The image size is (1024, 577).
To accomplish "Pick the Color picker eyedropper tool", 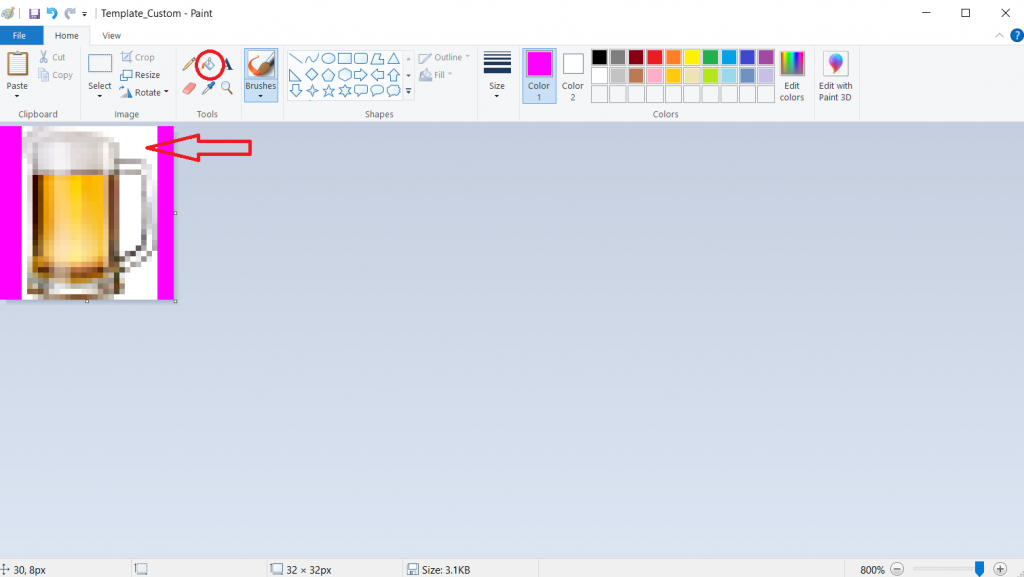I will tap(208, 88).
